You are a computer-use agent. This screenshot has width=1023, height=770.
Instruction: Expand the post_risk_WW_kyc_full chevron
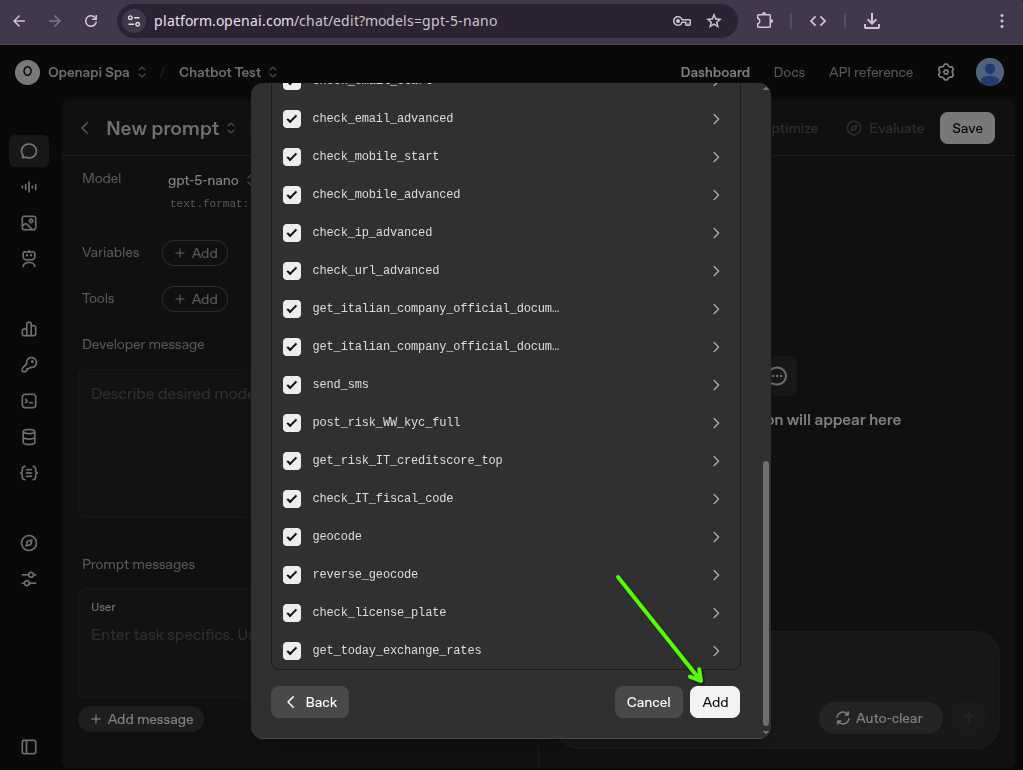pos(716,423)
